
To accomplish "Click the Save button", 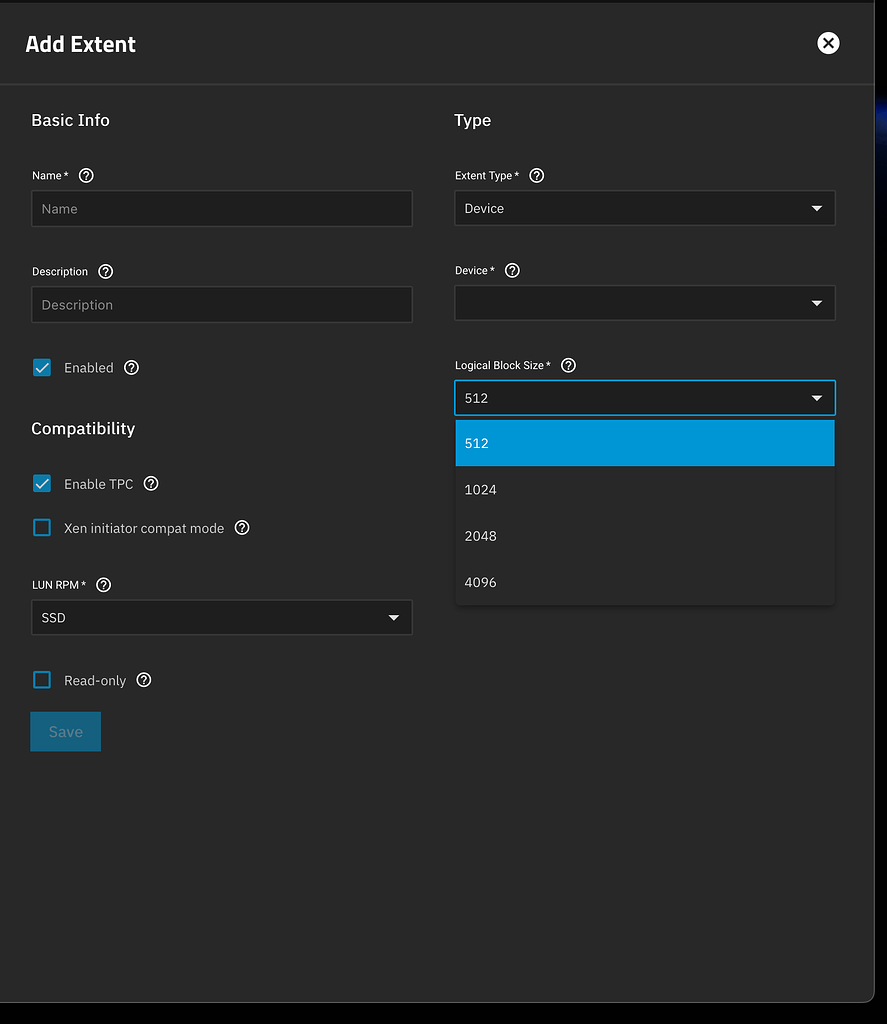I will click(65, 731).
